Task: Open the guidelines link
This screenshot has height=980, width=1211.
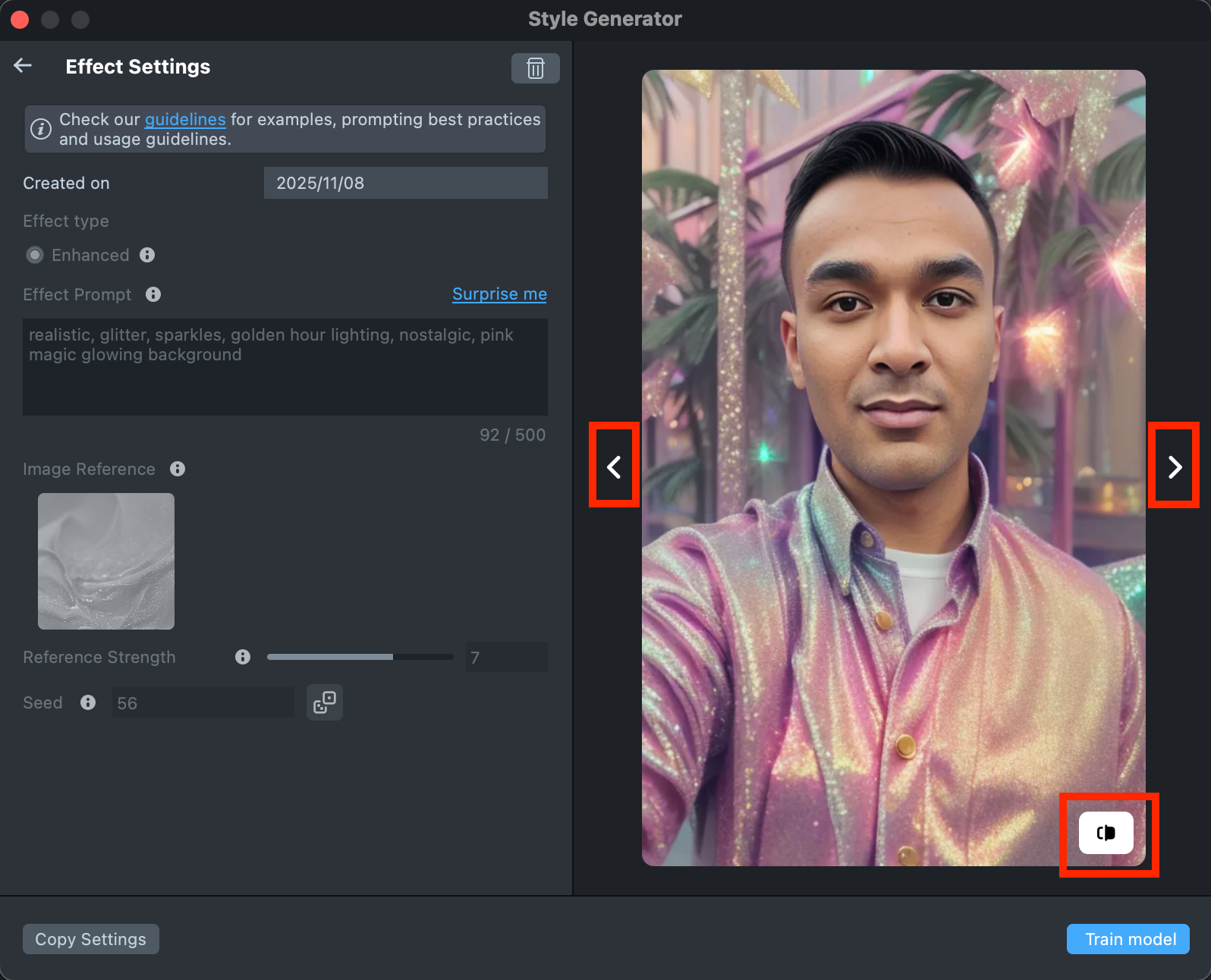Action: coord(185,120)
